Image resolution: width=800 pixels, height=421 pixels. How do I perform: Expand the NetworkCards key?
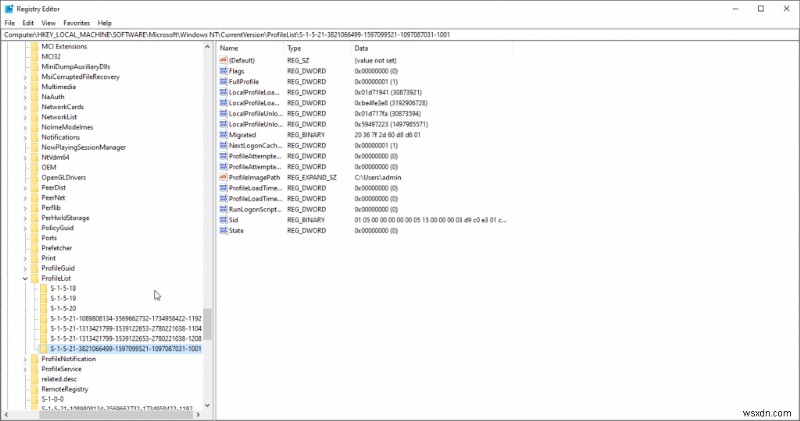[25, 107]
